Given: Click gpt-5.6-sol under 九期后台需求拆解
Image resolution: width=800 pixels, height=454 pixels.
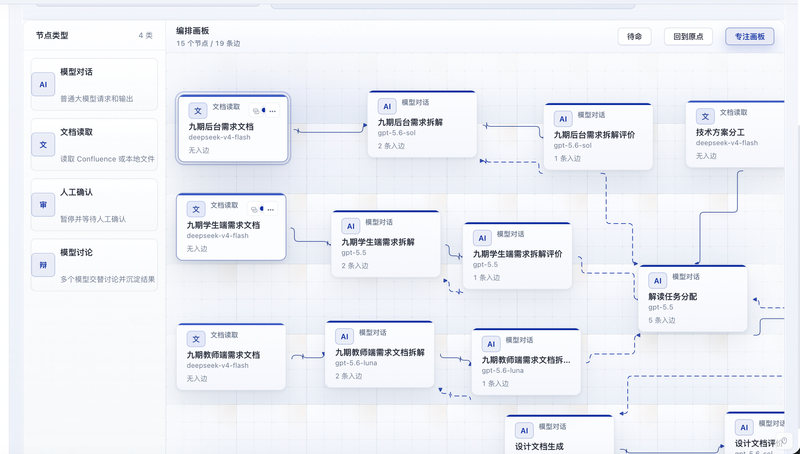Looking at the screenshot, I should tap(396, 133).
